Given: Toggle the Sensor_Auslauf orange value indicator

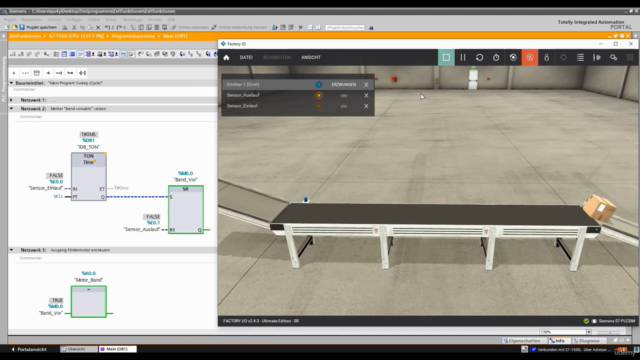Looking at the screenshot, I should (319, 95).
